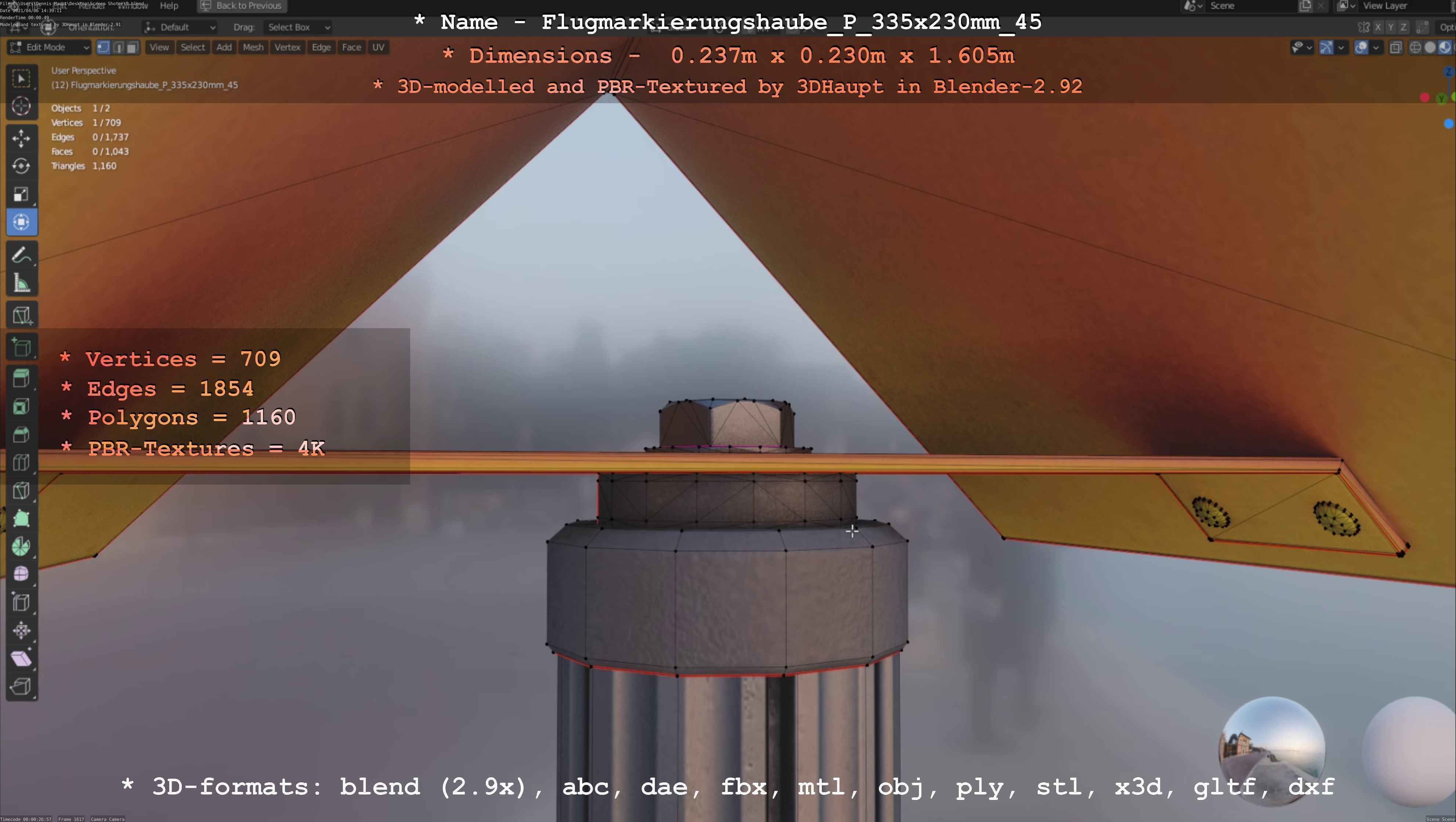The image size is (1456, 822).
Task: Switch to edge select mode
Action: (118, 47)
